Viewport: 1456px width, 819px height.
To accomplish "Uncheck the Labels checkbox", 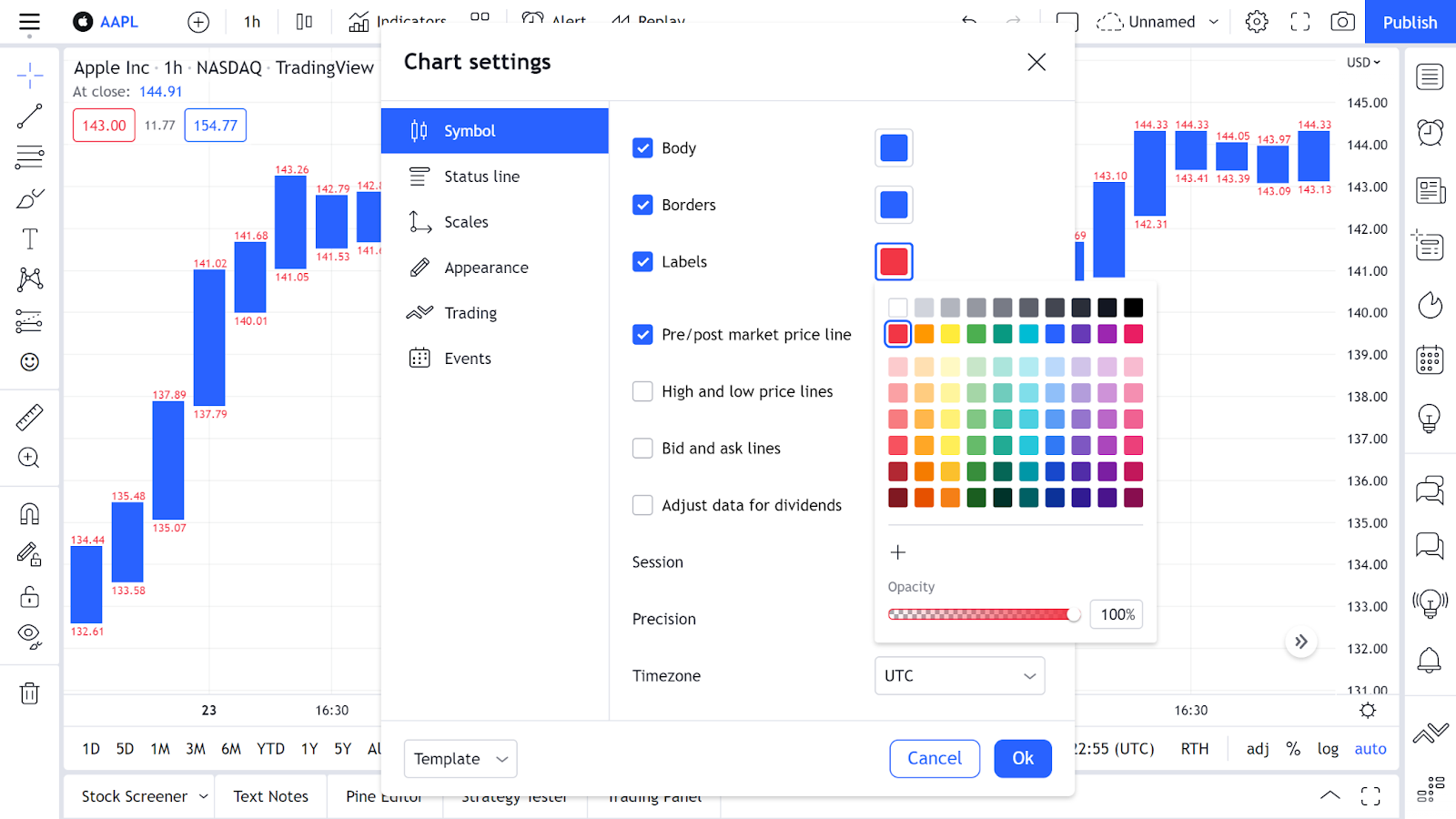I will click(642, 262).
